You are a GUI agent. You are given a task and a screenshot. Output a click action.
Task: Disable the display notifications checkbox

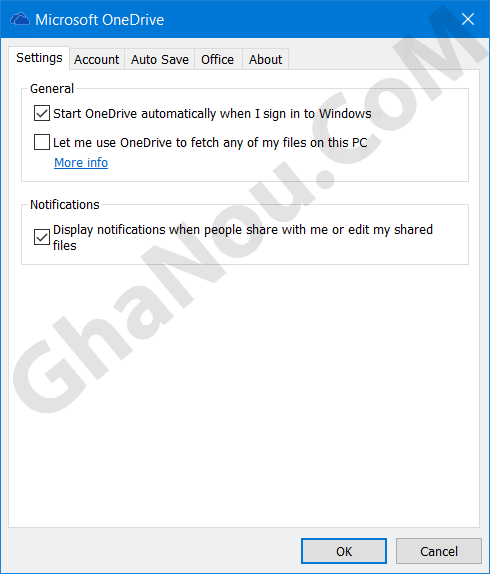coord(42,237)
